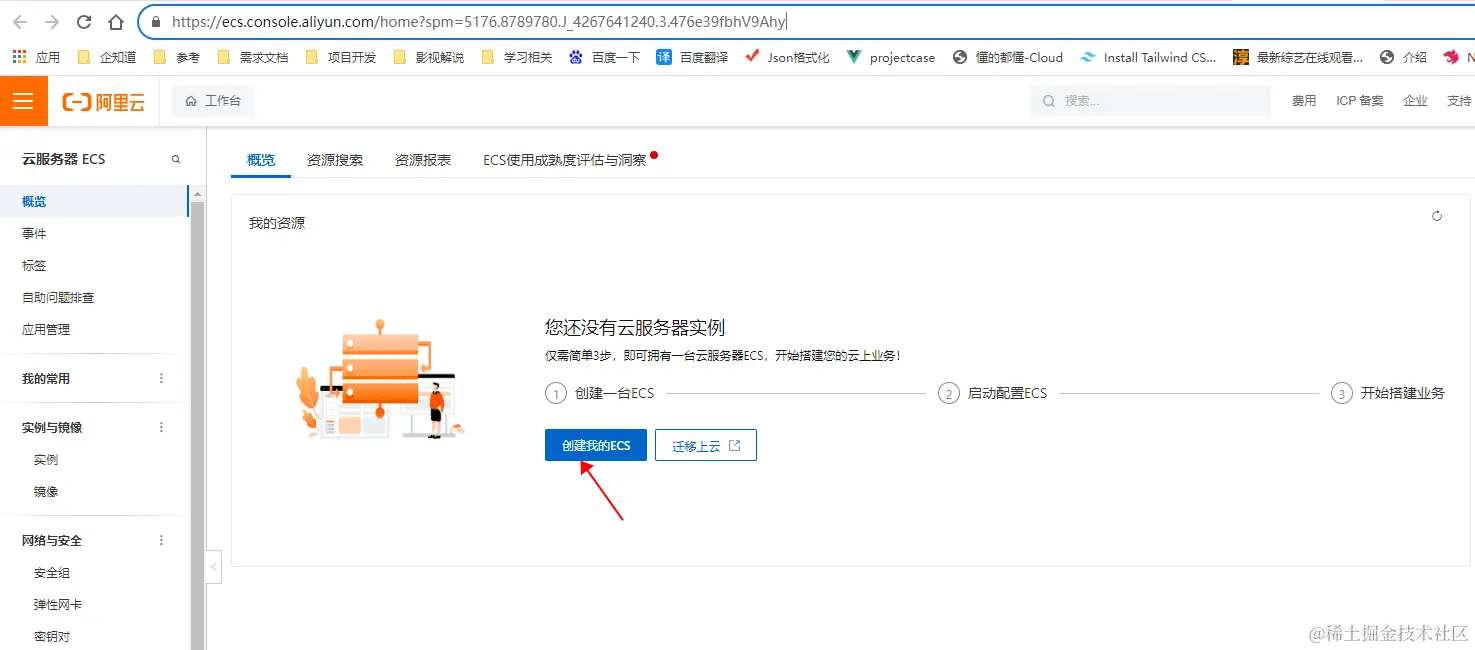1475x650 pixels.
Task: Open the 百度一下 bookmark
Action: click(605, 57)
